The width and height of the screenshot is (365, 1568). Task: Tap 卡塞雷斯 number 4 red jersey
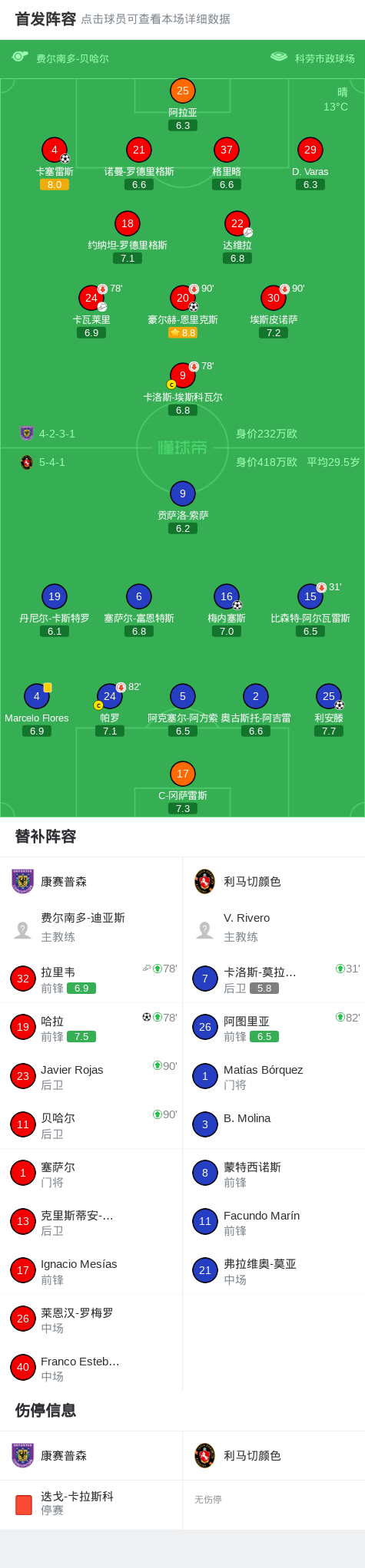click(55, 150)
